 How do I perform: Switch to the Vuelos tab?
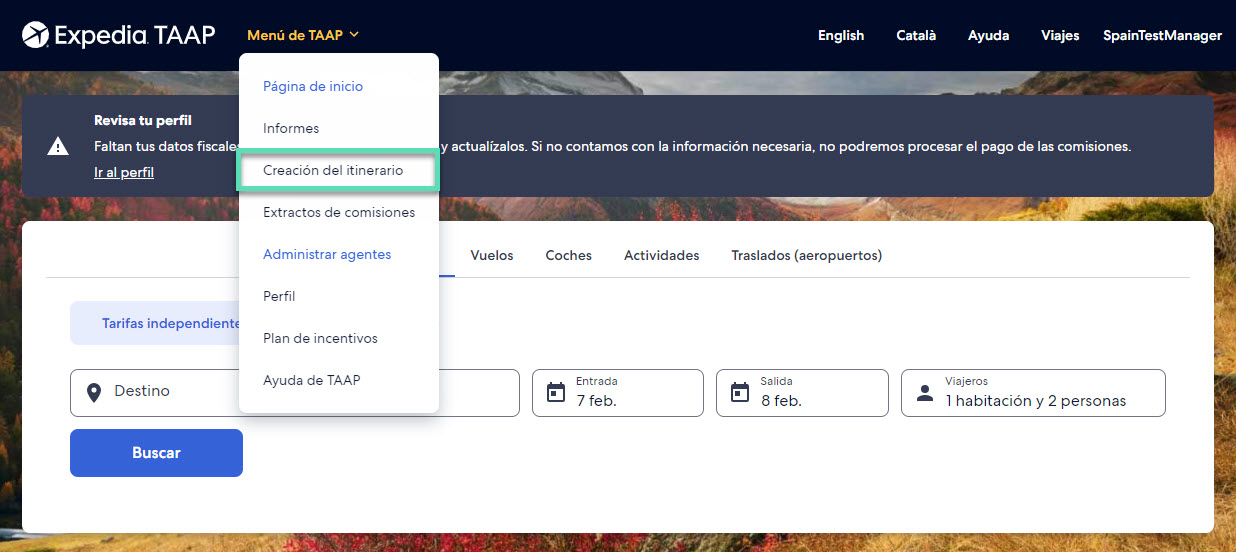pyautogui.click(x=492, y=255)
